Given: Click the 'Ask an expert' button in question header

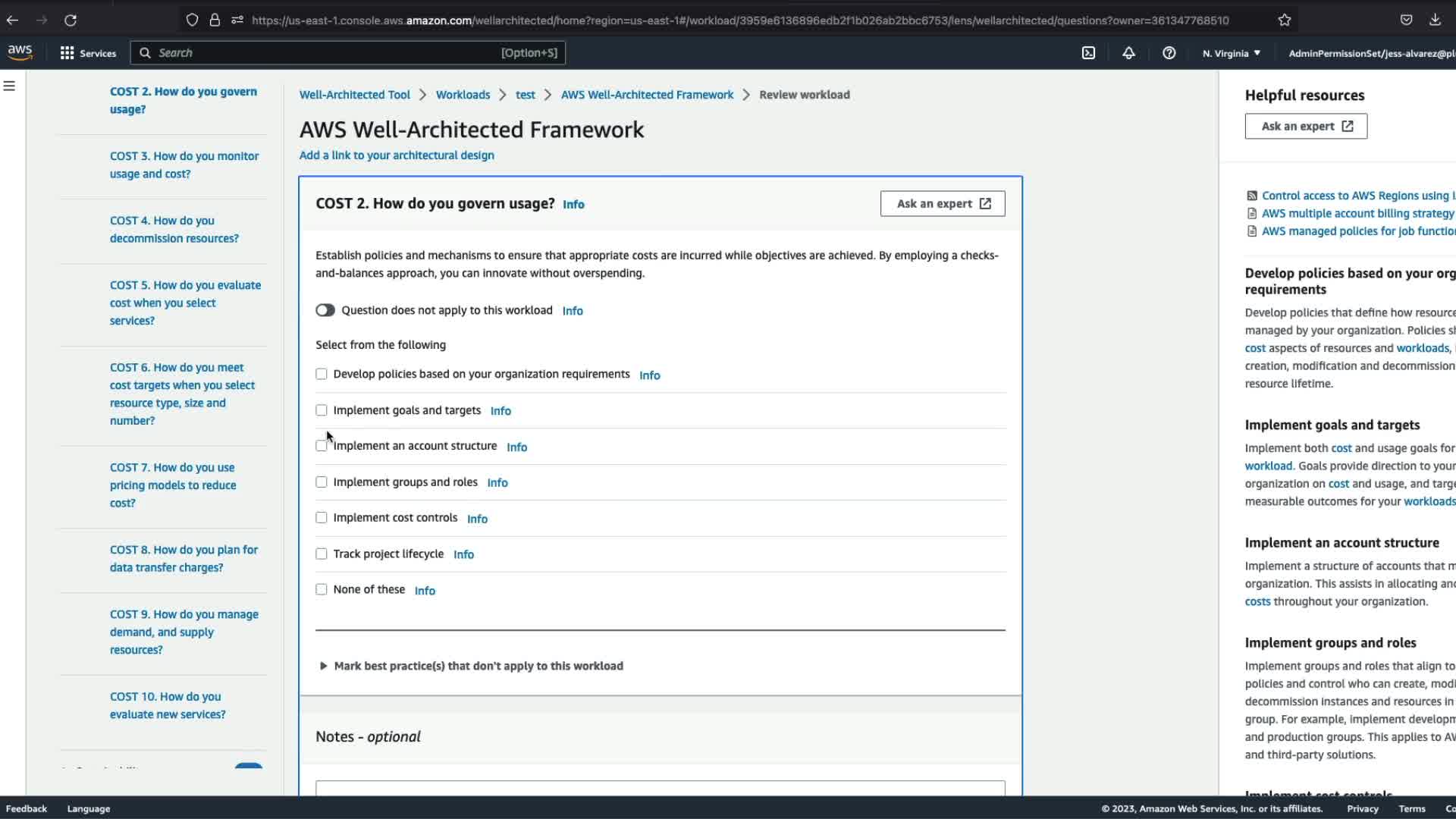Looking at the screenshot, I should coord(942,203).
